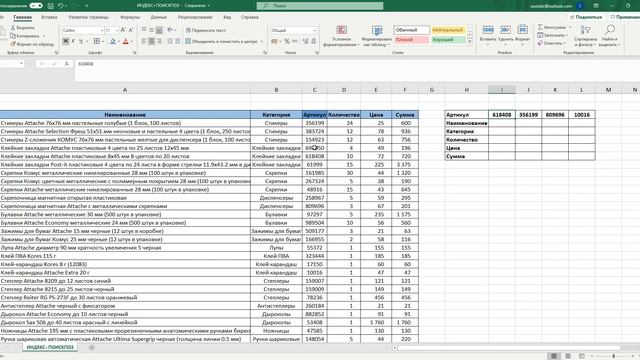Click the Fill Color bucket swatch
The height and width of the screenshot is (360, 640).
(113, 41)
